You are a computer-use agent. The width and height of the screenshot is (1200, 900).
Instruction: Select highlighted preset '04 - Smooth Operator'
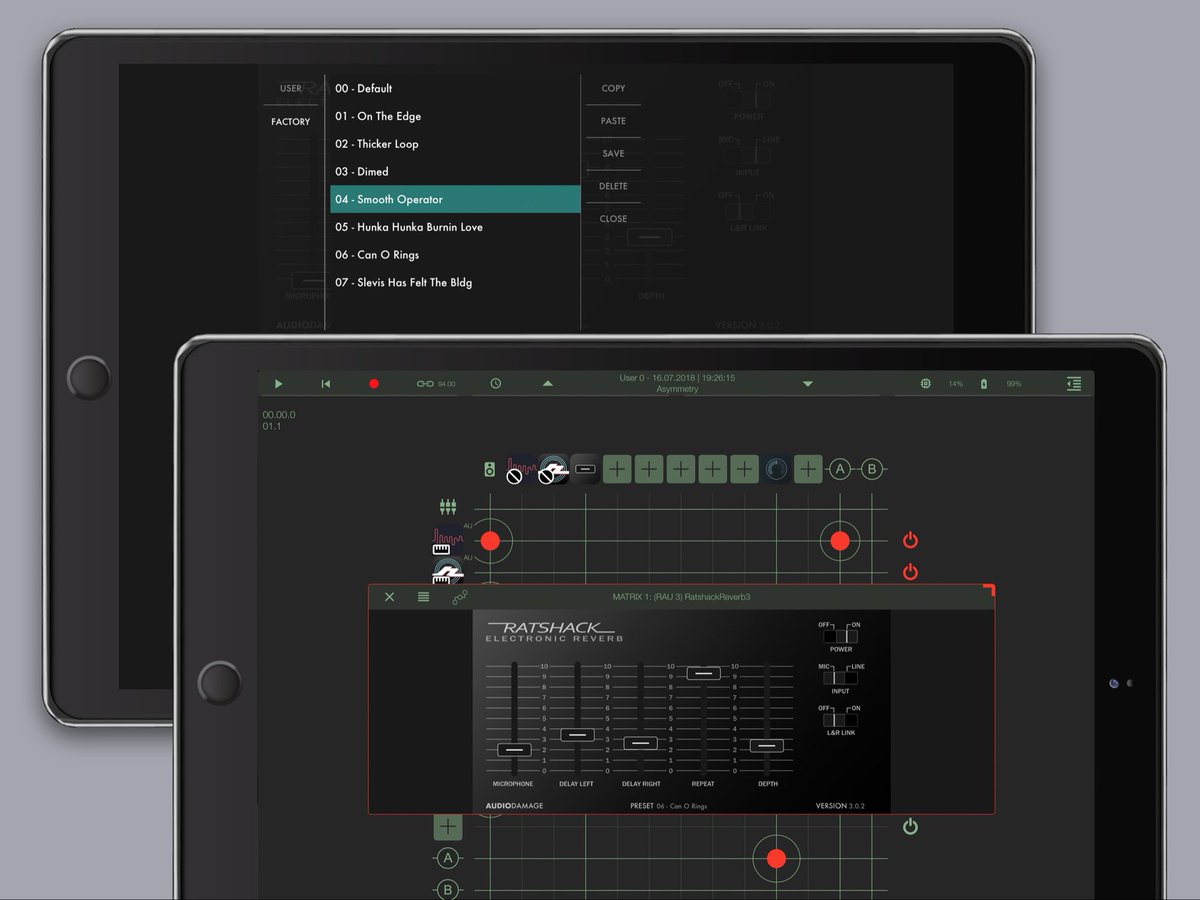click(455, 199)
